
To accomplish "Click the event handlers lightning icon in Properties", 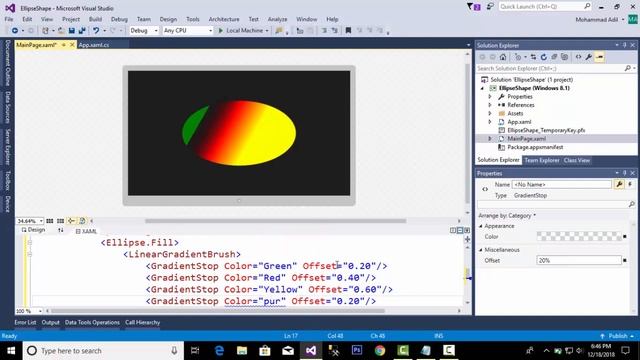I will click(x=630, y=184).
